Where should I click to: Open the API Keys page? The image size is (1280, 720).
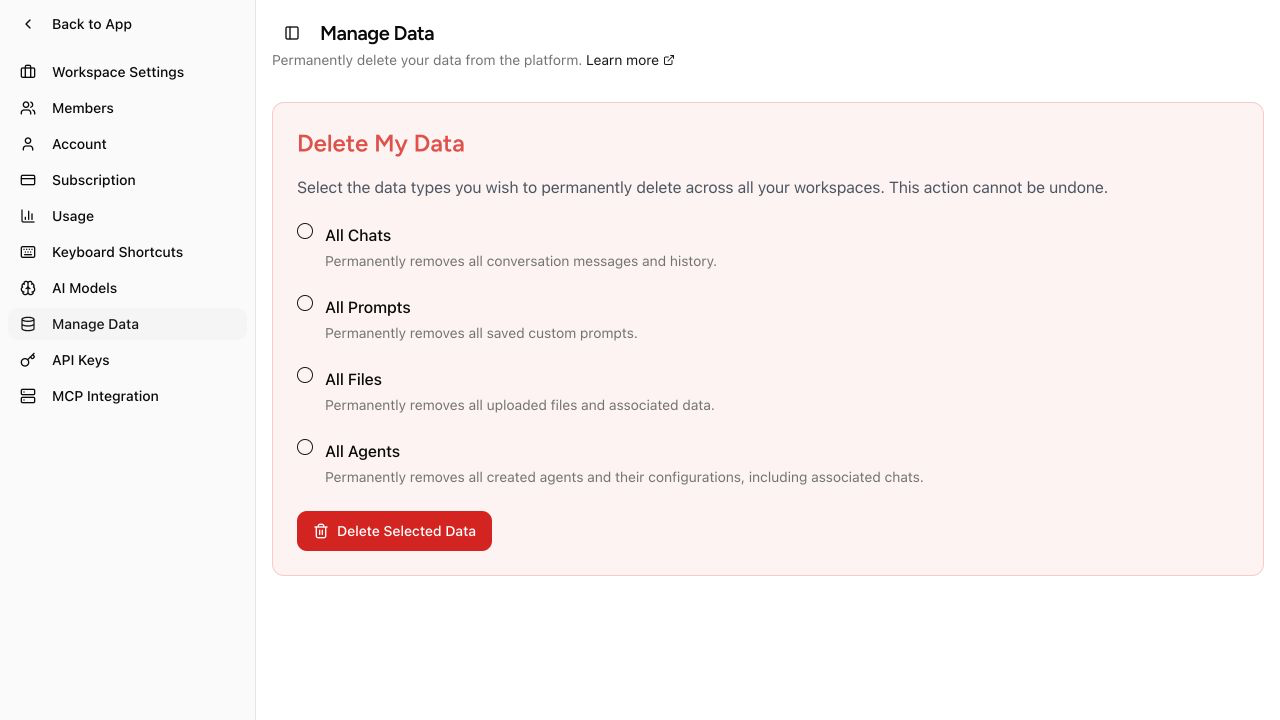pos(127,360)
